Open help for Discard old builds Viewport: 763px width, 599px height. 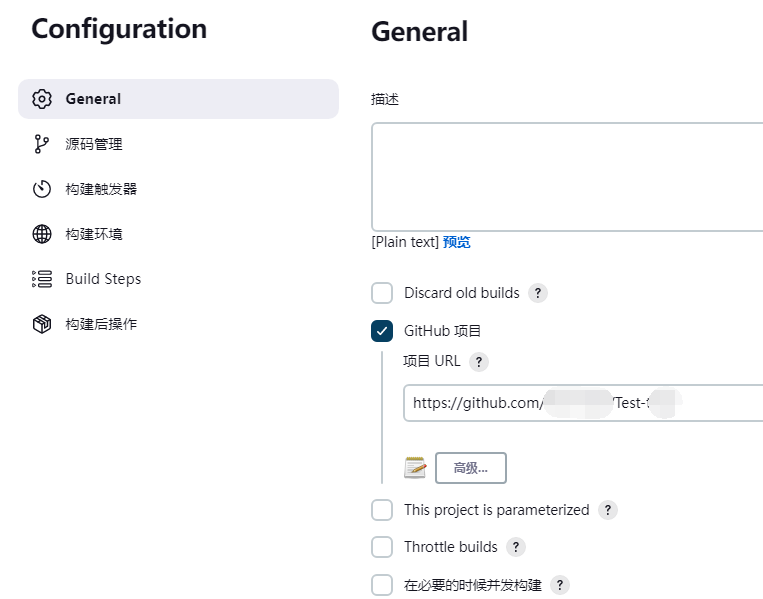click(538, 293)
